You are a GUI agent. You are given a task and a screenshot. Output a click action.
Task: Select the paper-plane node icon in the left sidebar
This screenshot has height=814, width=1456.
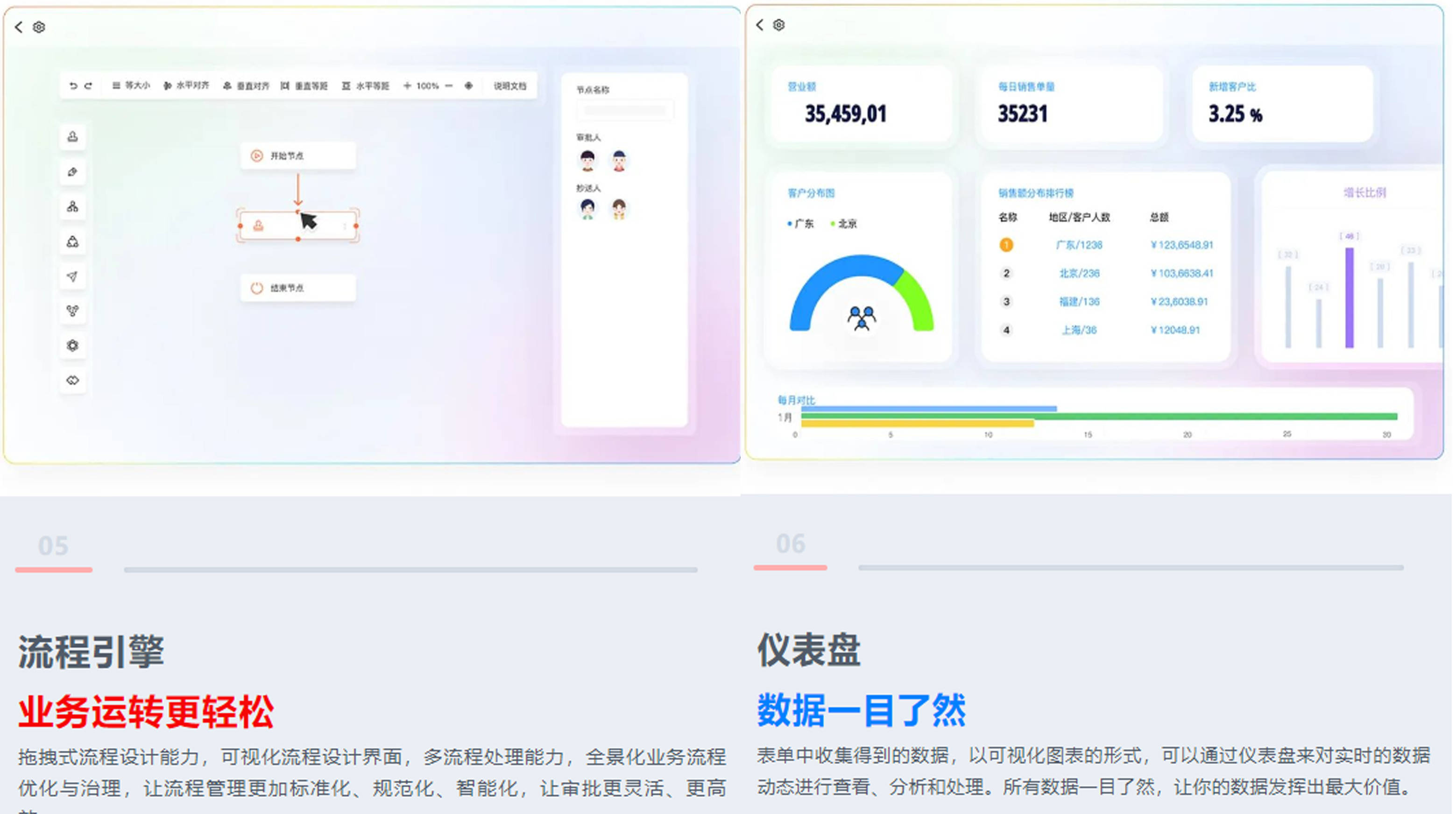pos(72,276)
